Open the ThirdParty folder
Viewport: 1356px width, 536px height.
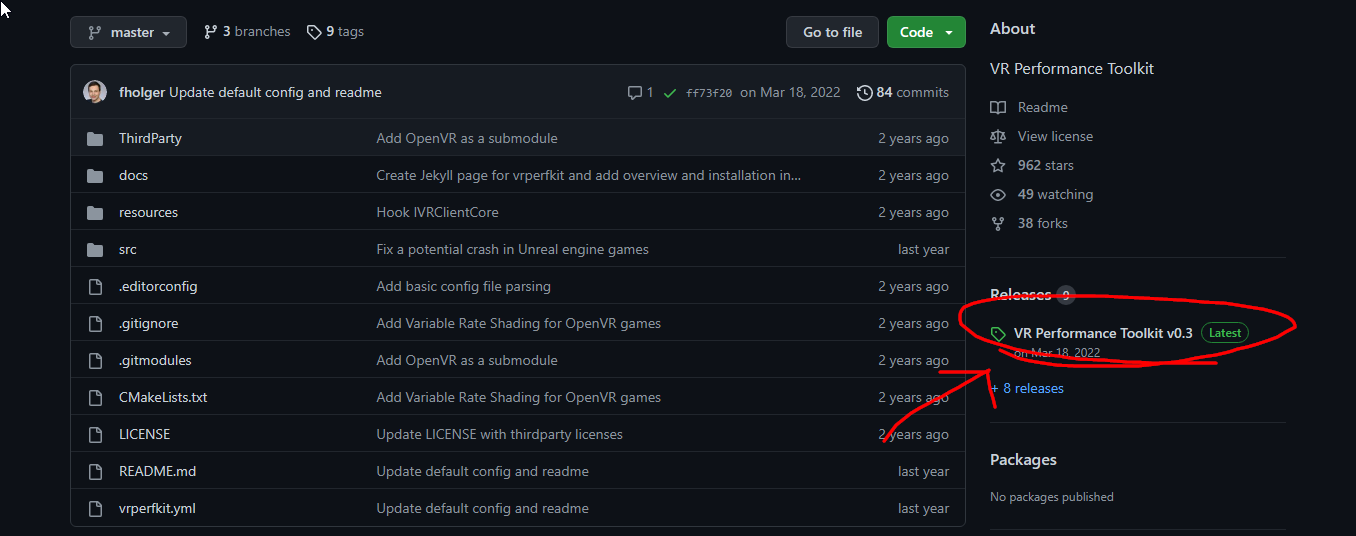(x=150, y=138)
